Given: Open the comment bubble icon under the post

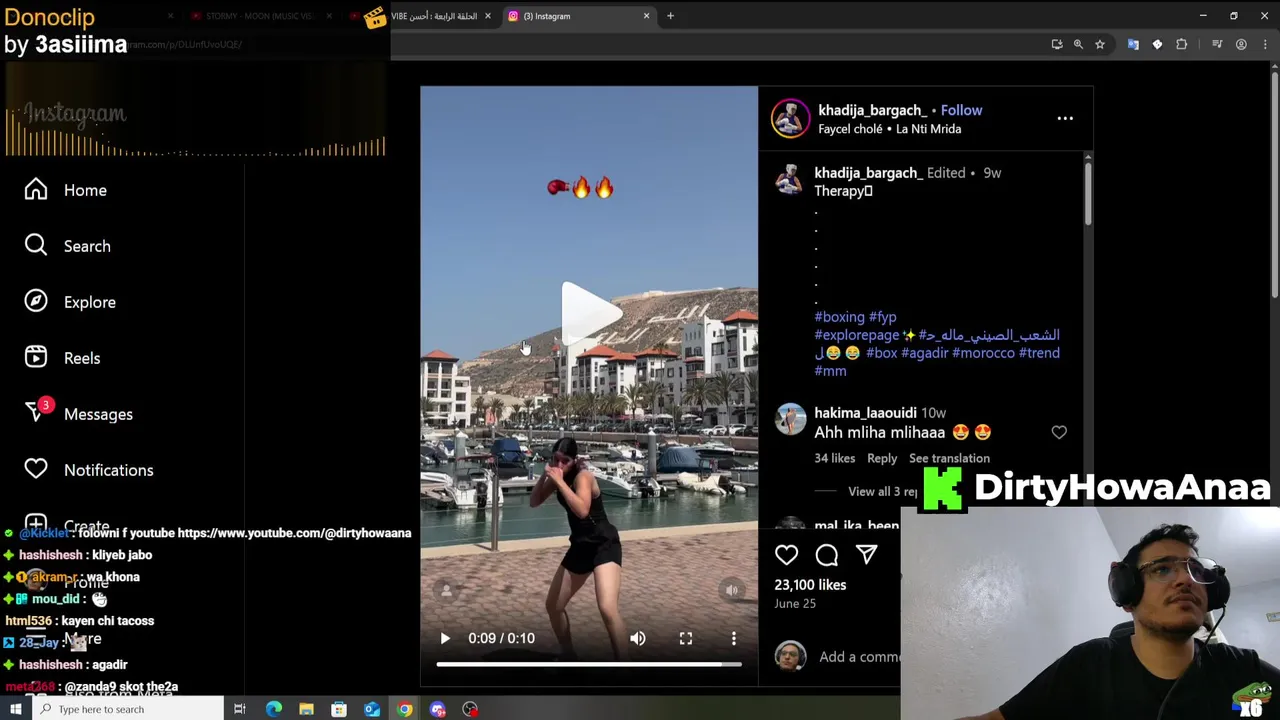Looking at the screenshot, I should coord(826,554).
